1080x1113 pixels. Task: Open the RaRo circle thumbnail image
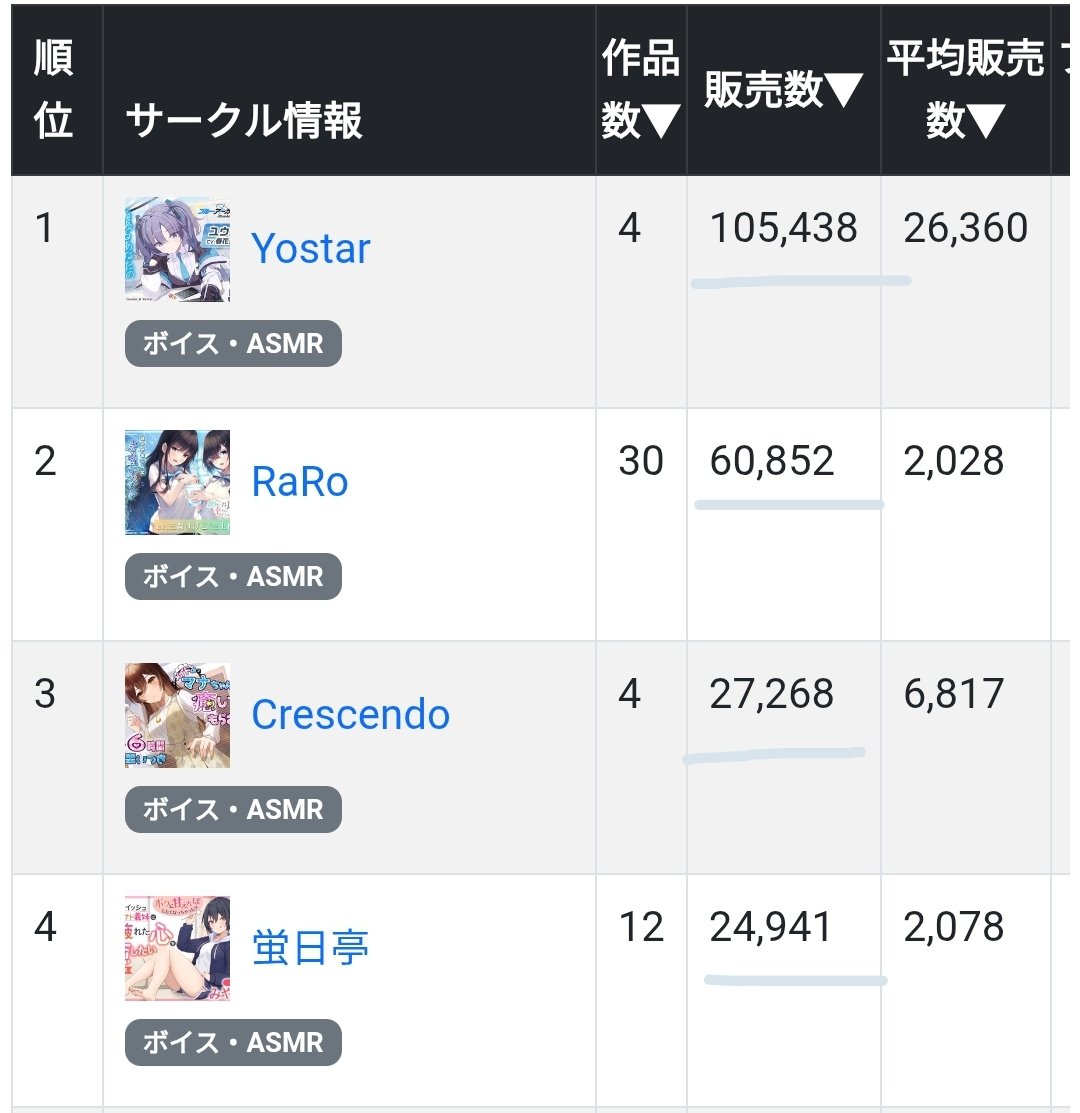(177, 482)
